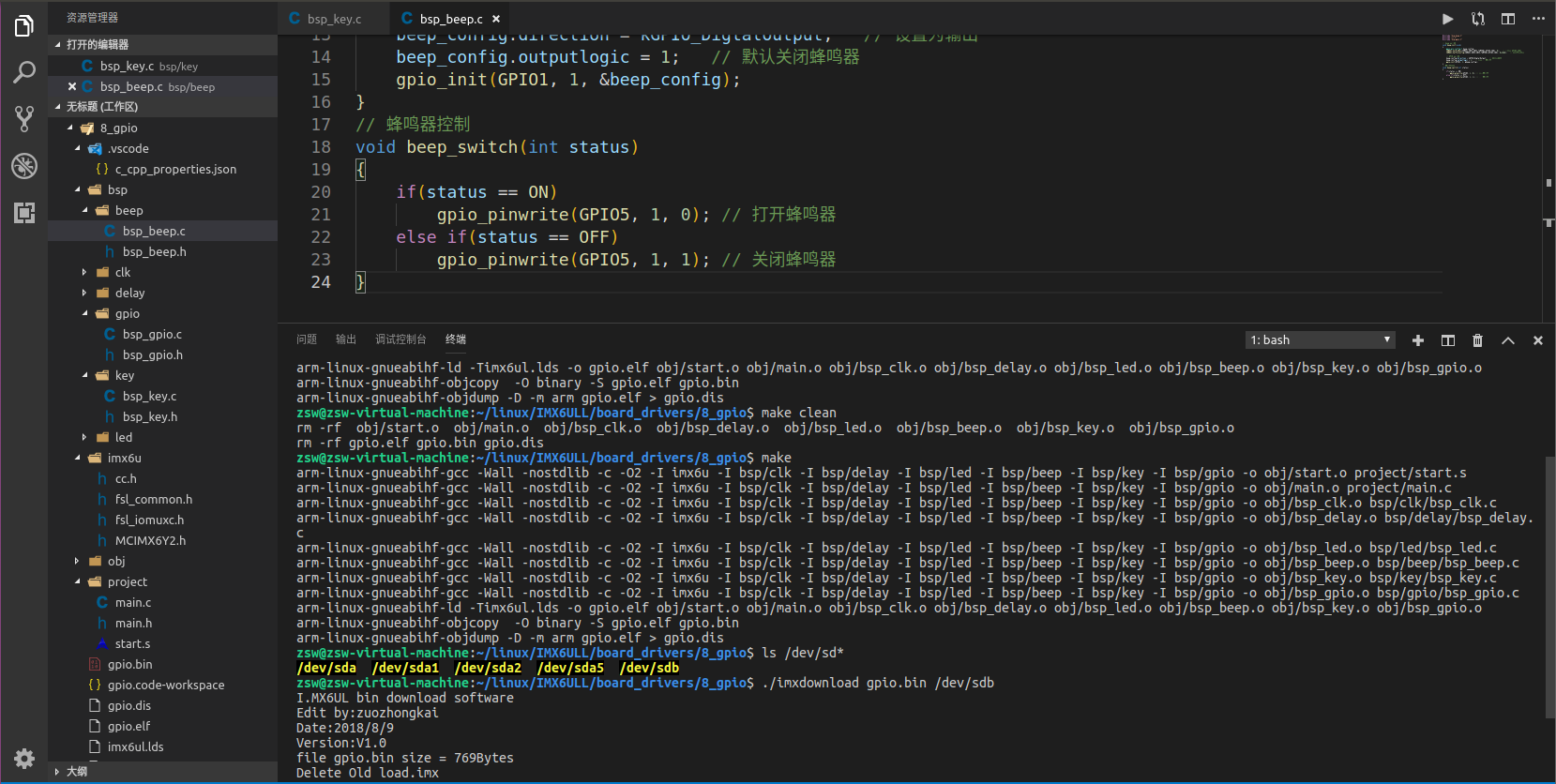Switch to the bsp_key.c editor tab
1556x784 pixels.
[x=334, y=19]
